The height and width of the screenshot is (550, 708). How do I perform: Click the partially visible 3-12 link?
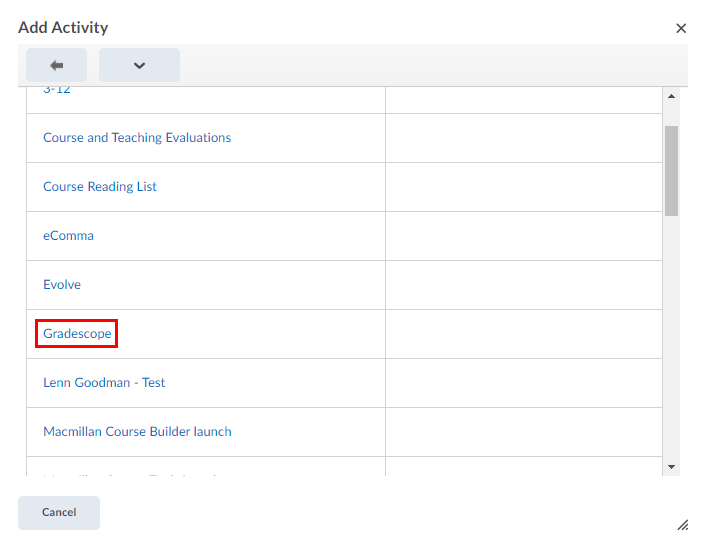57,91
